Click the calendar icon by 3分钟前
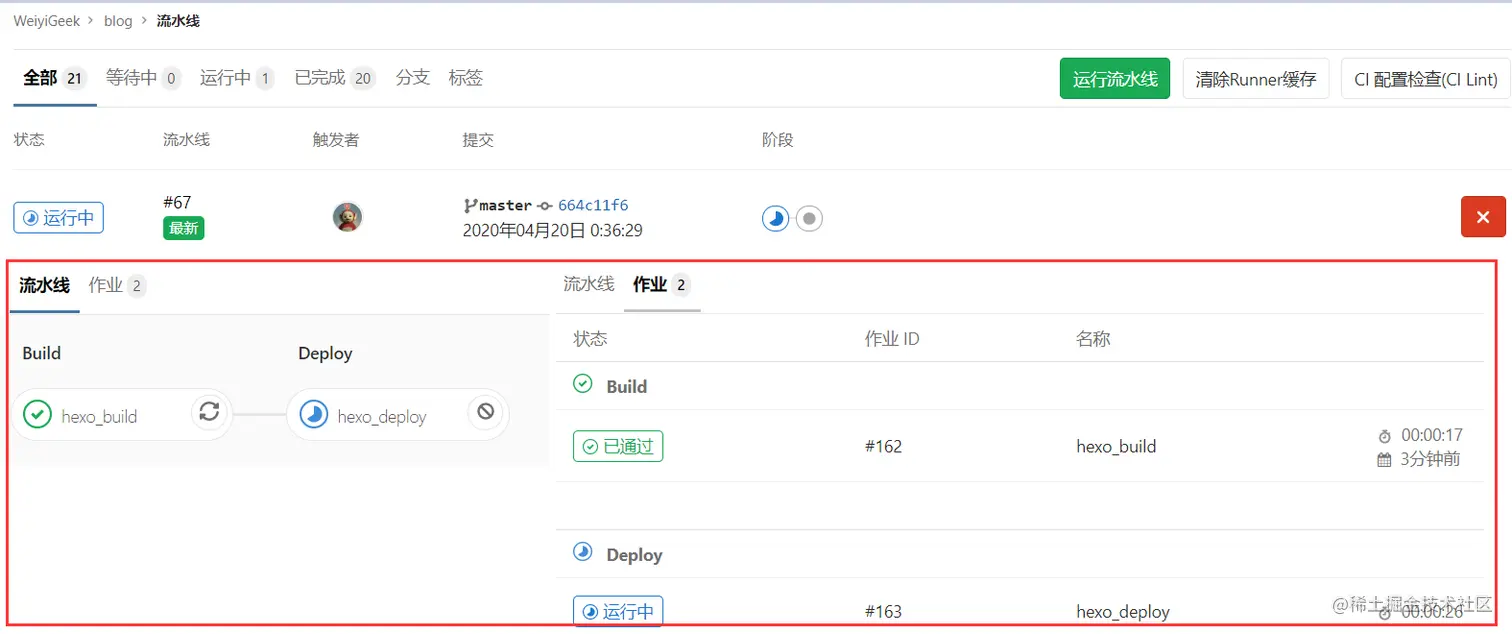Screen dimensions: 1512x634 (x=1385, y=460)
